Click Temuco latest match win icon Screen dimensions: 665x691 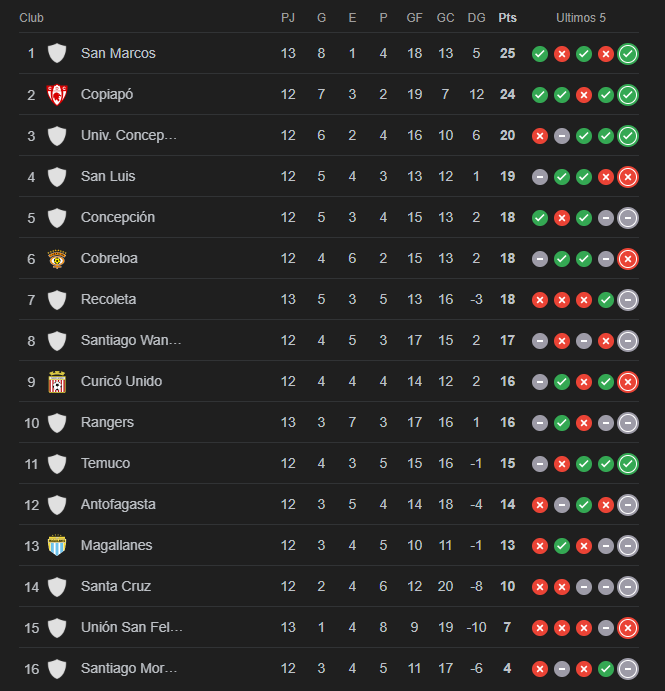coord(628,464)
